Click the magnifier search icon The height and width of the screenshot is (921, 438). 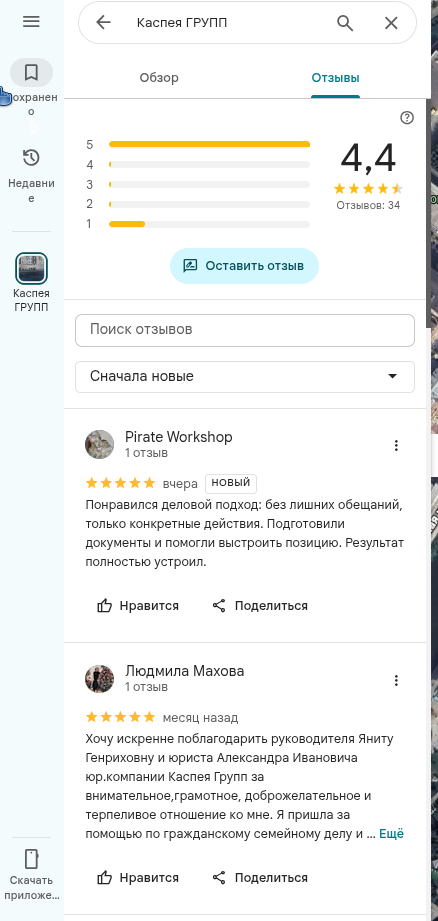[345, 23]
